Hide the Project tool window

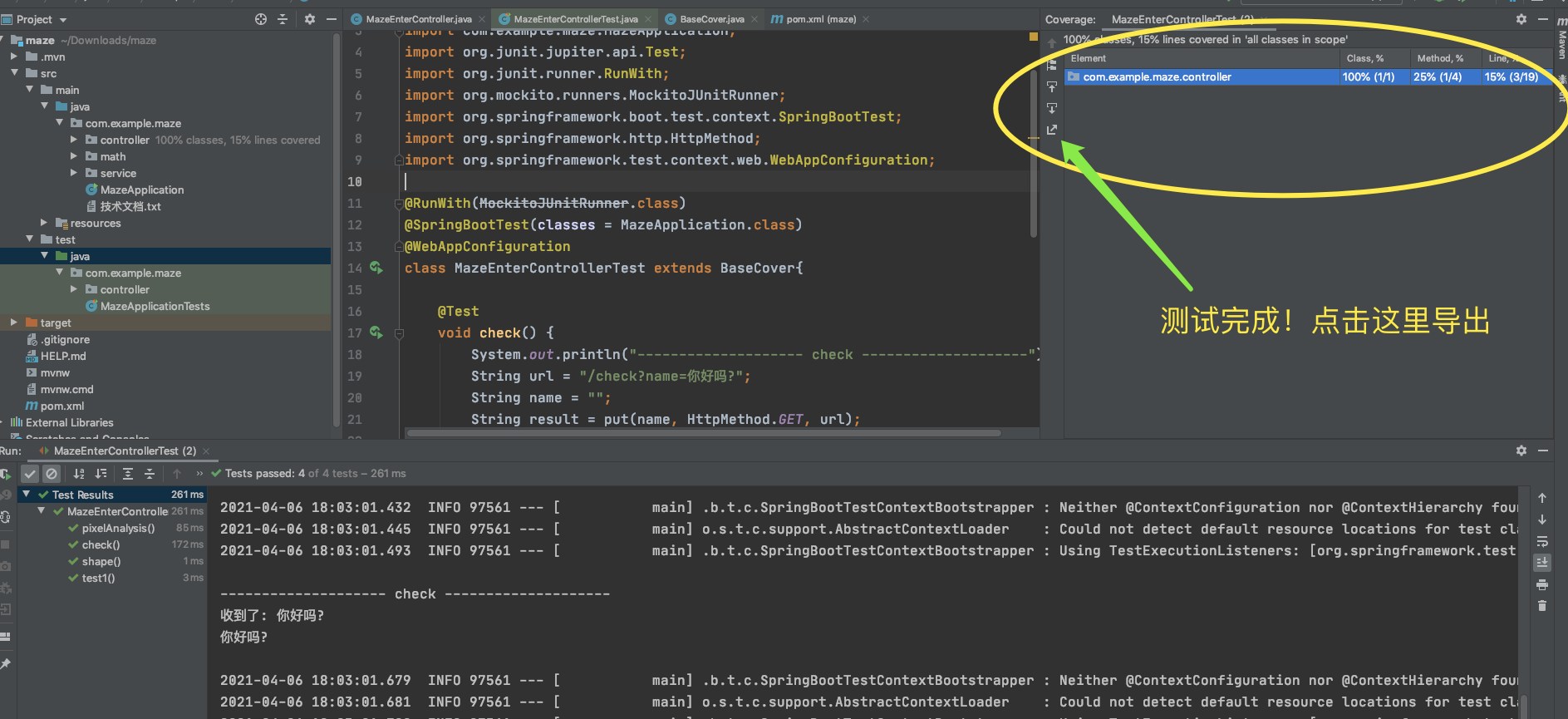pyautogui.click(x=332, y=19)
